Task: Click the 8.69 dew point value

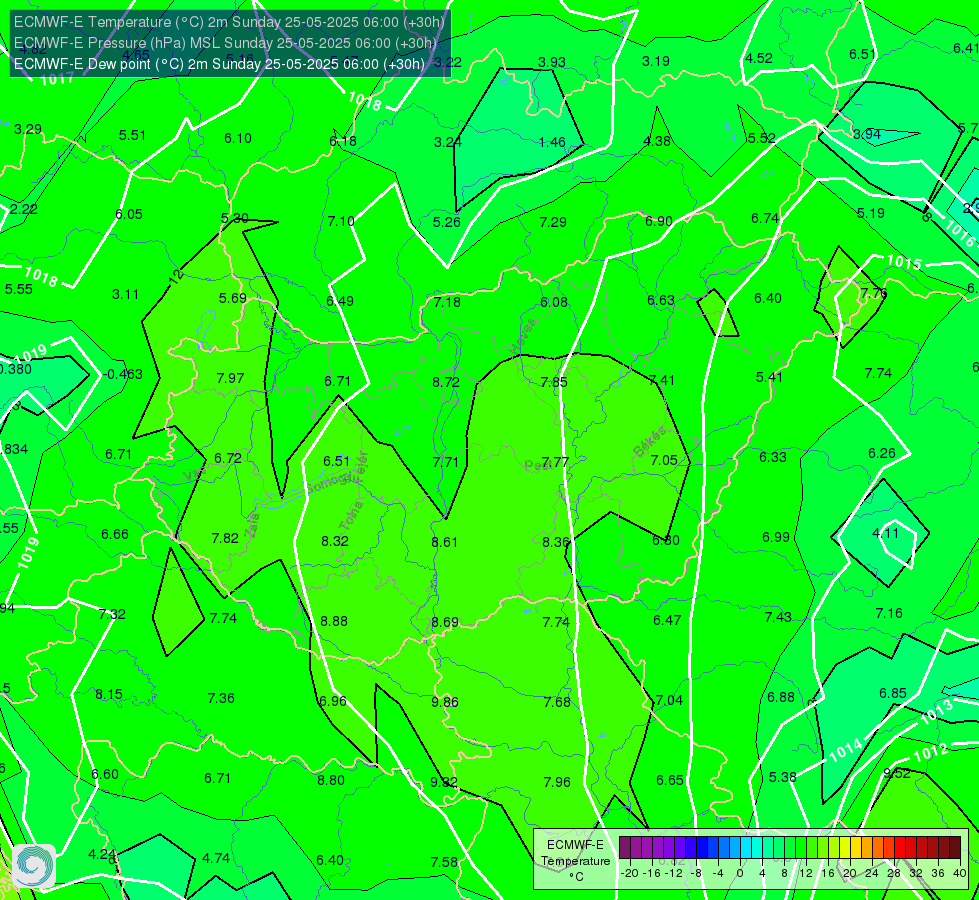Action: (445, 623)
